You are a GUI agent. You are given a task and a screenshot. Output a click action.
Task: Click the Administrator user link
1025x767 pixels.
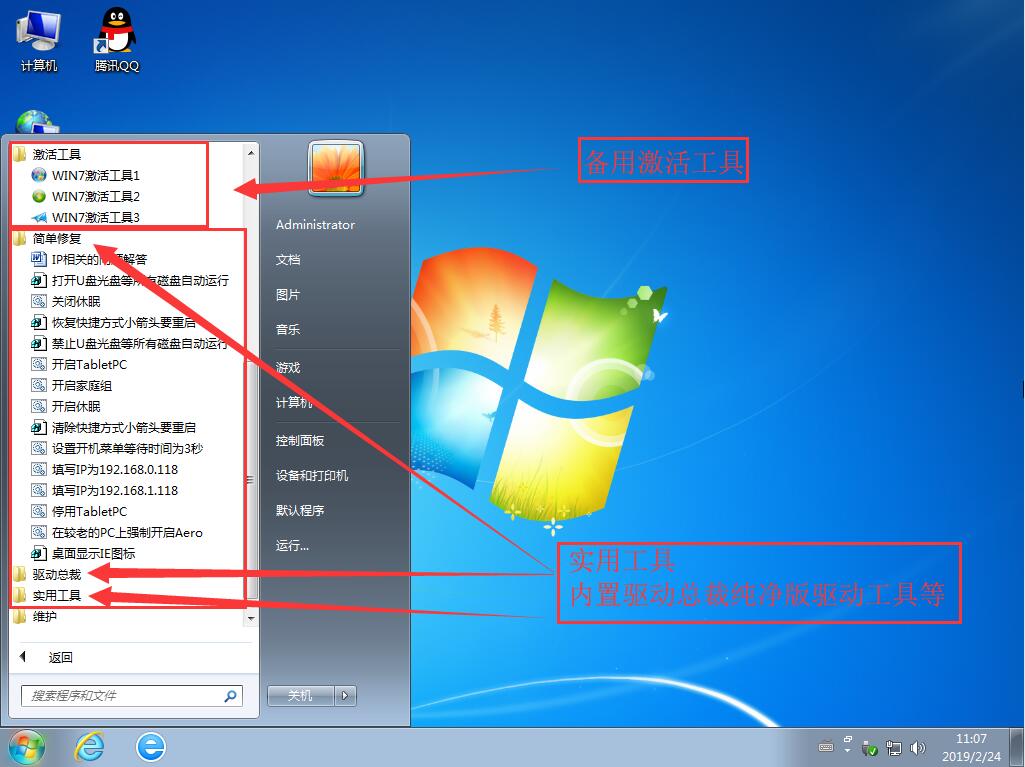pos(315,224)
